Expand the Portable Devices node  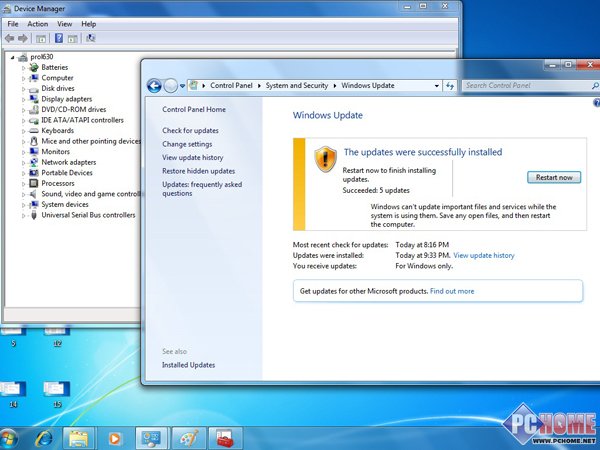point(23,173)
